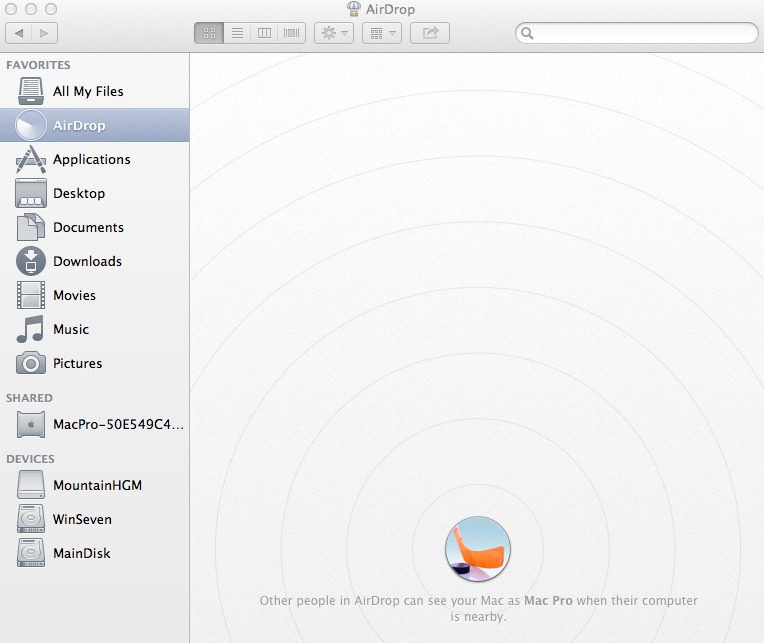Screen dimensions: 764x643
Task: Open the Movies folder icon
Action: click(x=31, y=295)
